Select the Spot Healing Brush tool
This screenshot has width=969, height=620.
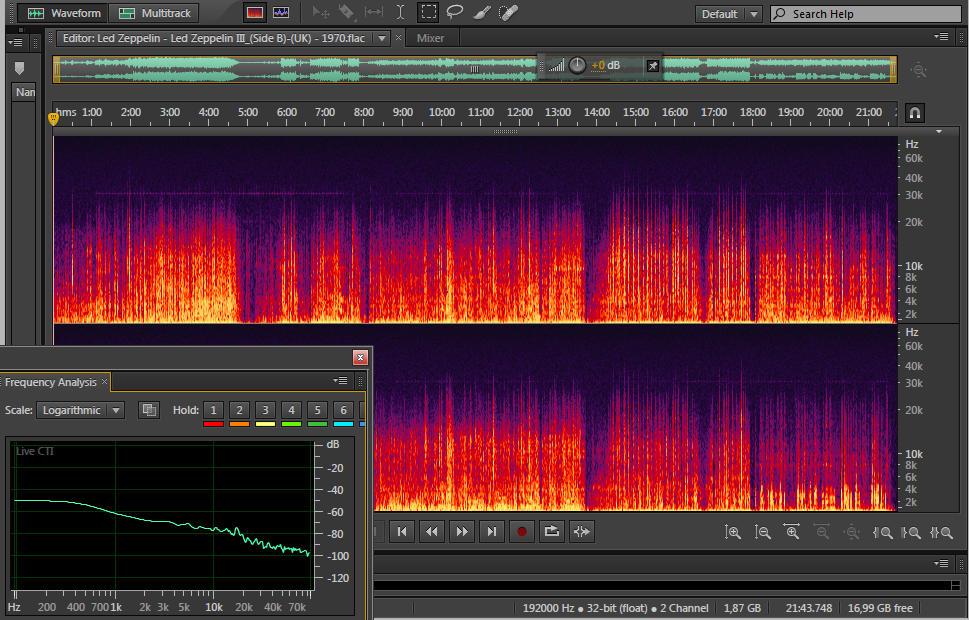coord(508,12)
